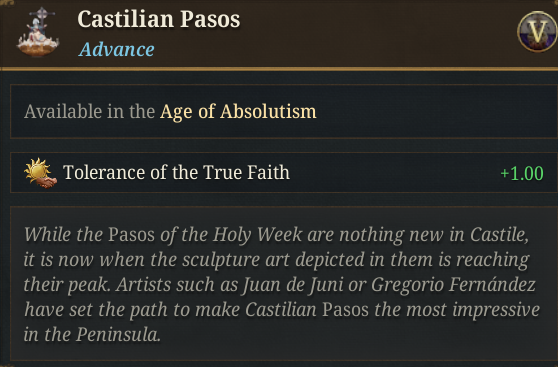Click the Age V roman numeral badge
Viewport: 558px width, 367px height.
(537, 32)
